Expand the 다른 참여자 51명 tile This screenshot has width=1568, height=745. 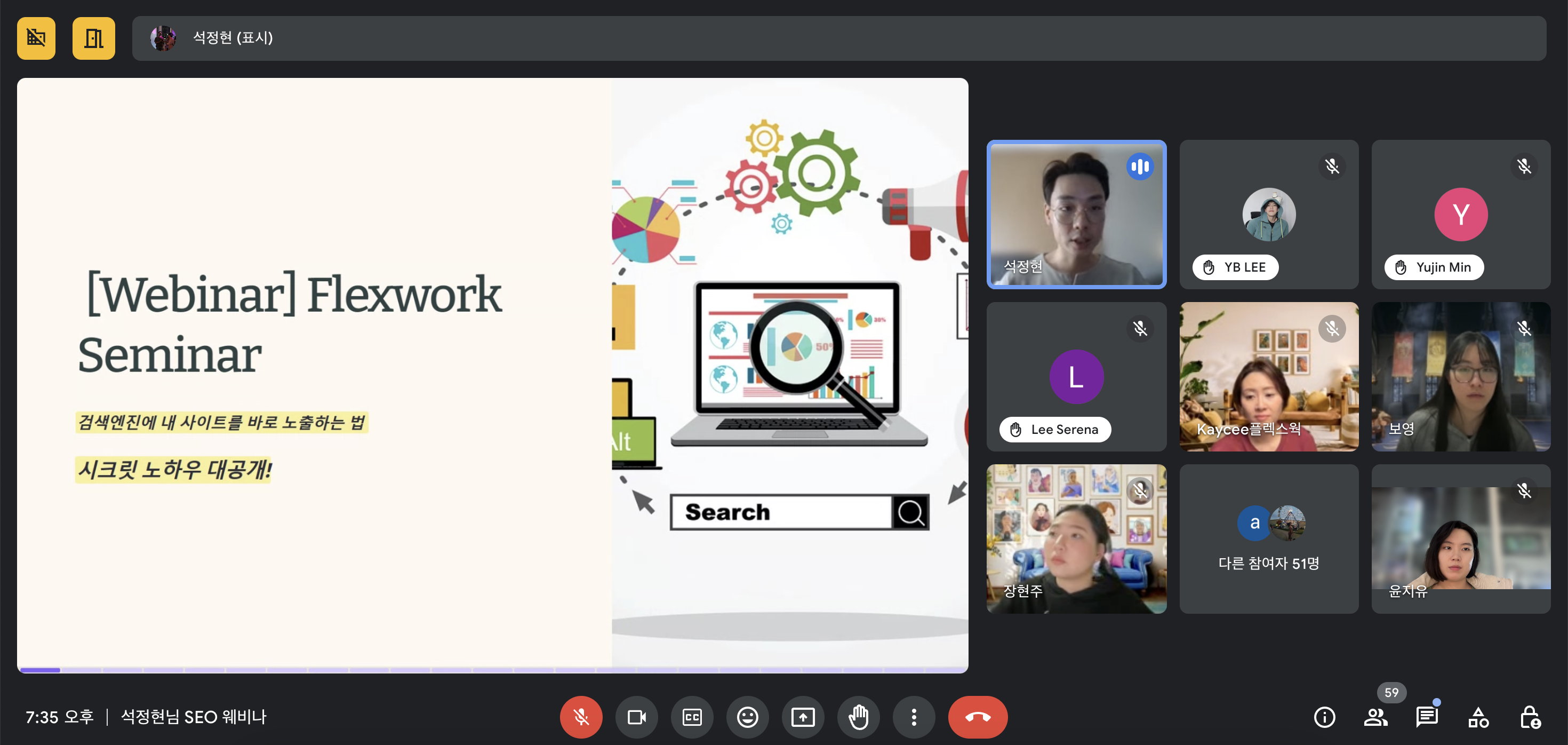click(x=1268, y=538)
